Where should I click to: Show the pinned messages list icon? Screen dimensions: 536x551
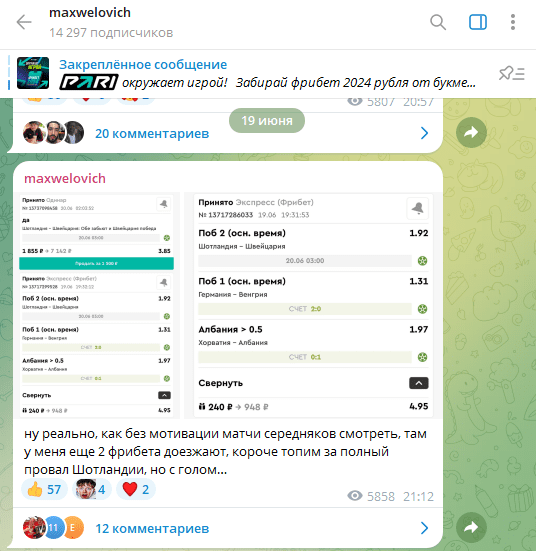pos(511,73)
